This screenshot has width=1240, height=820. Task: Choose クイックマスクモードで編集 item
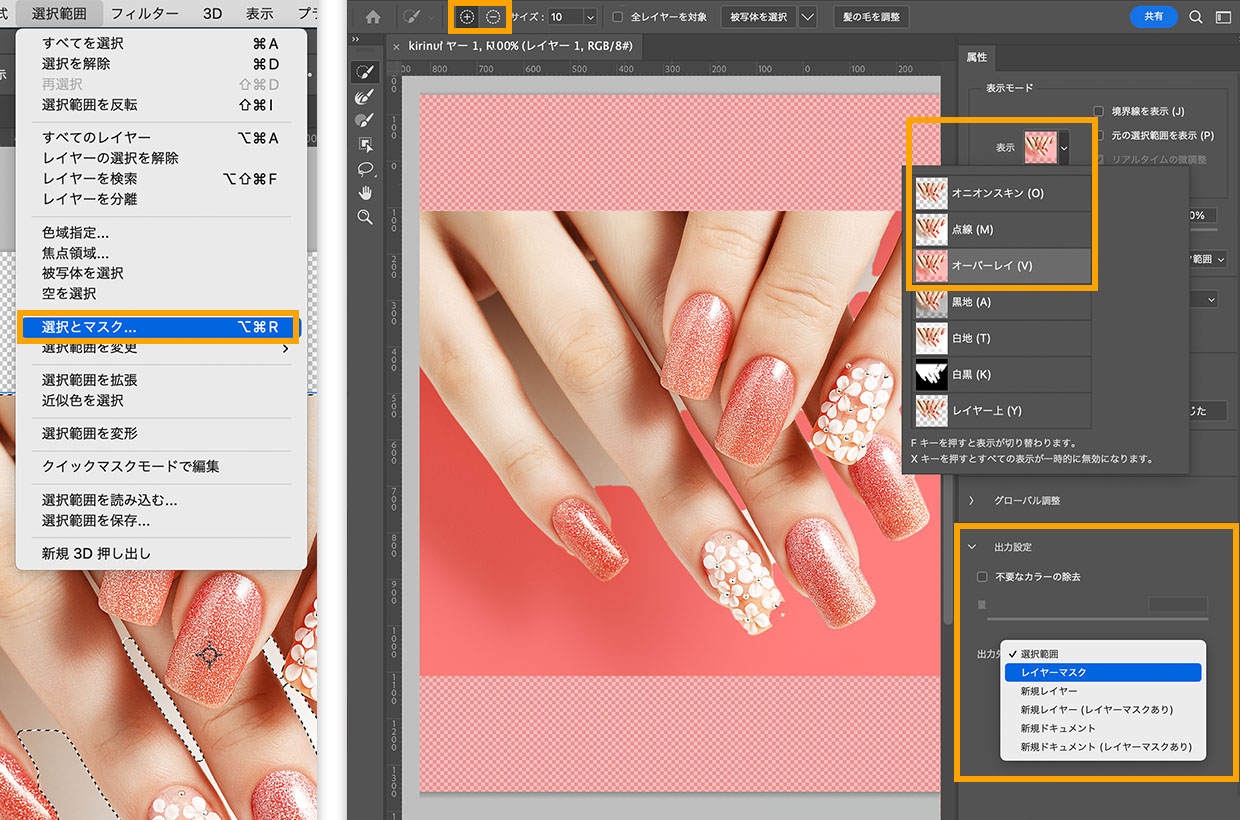[x=160, y=467]
